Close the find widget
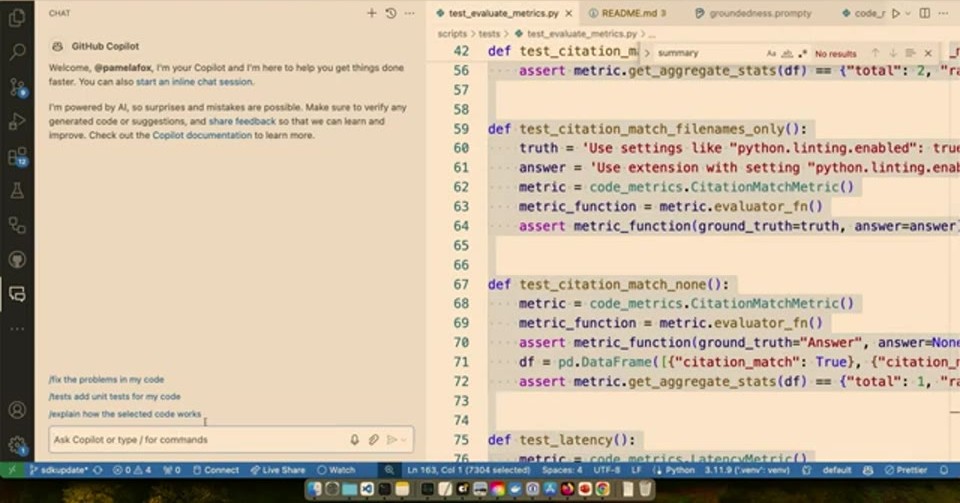 tap(928, 53)
